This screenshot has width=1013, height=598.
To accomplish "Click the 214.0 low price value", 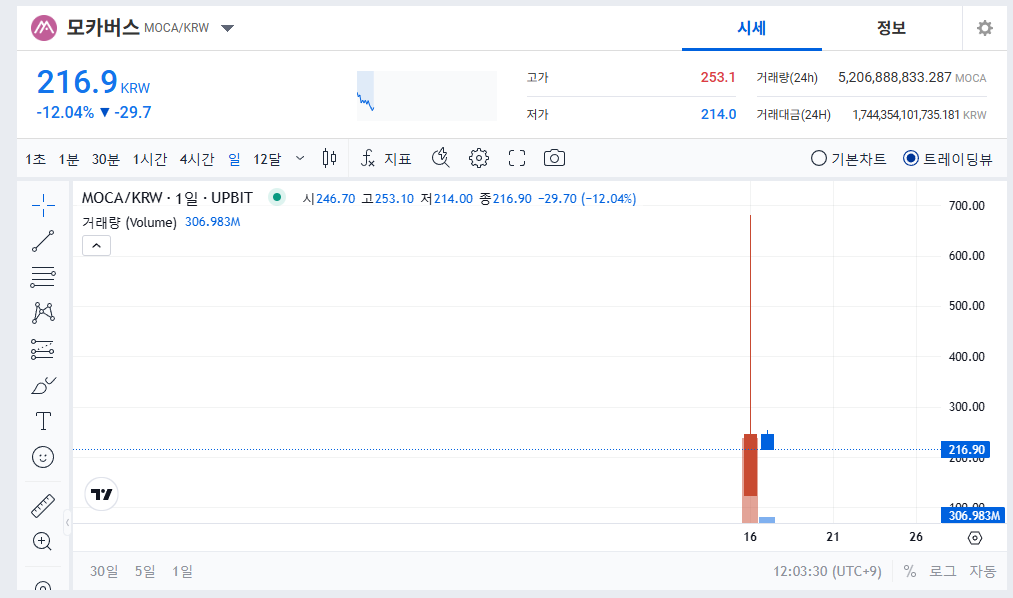I will pos(718,114).
